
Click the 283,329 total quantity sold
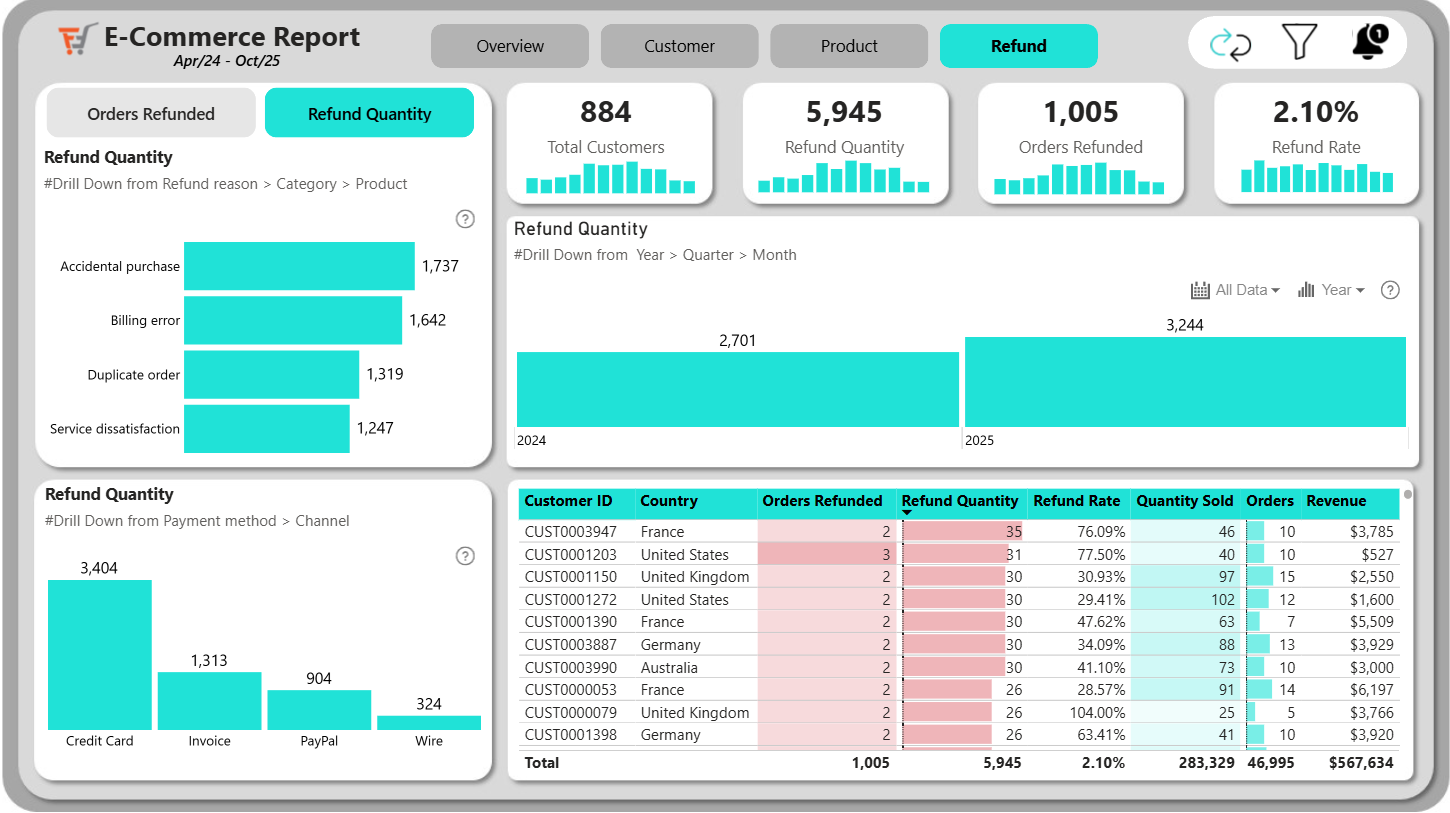(x=1206, y=763)
